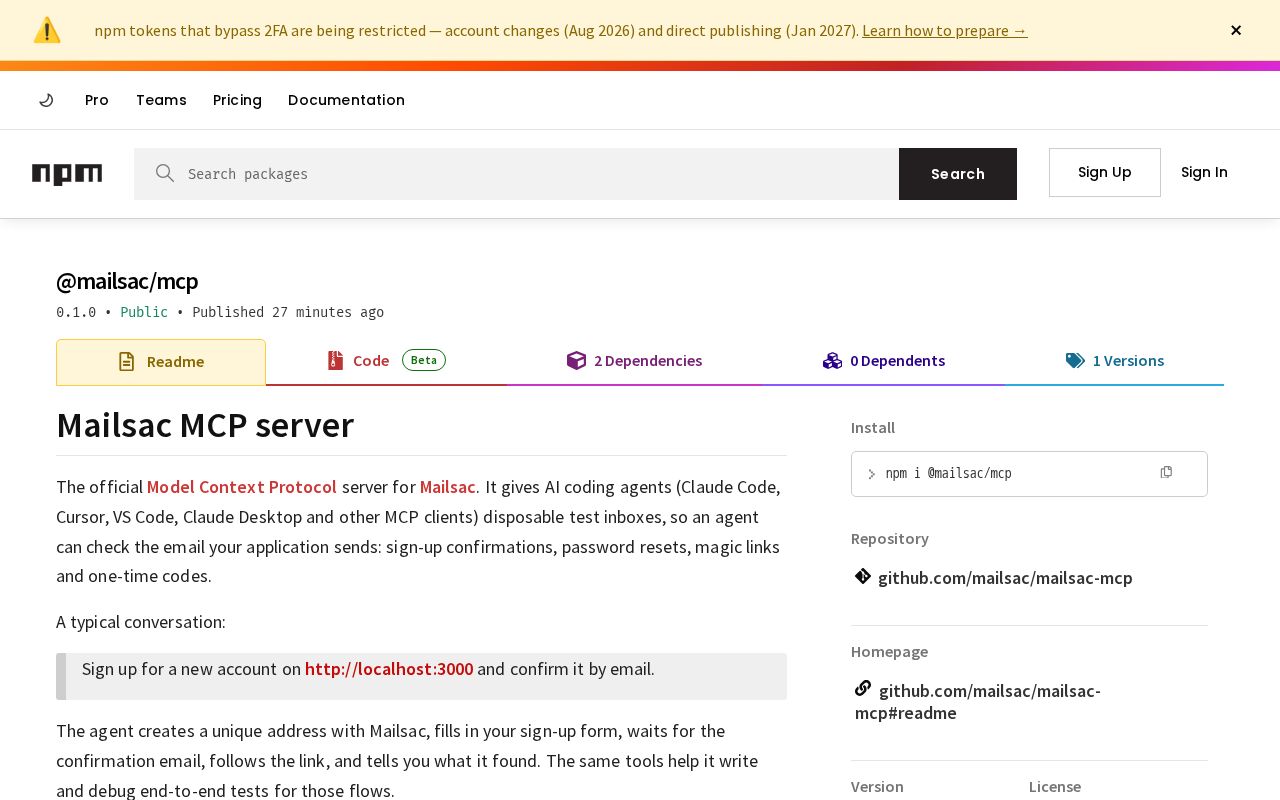
Task: Click the green Public label
Action: pos(144,312)
